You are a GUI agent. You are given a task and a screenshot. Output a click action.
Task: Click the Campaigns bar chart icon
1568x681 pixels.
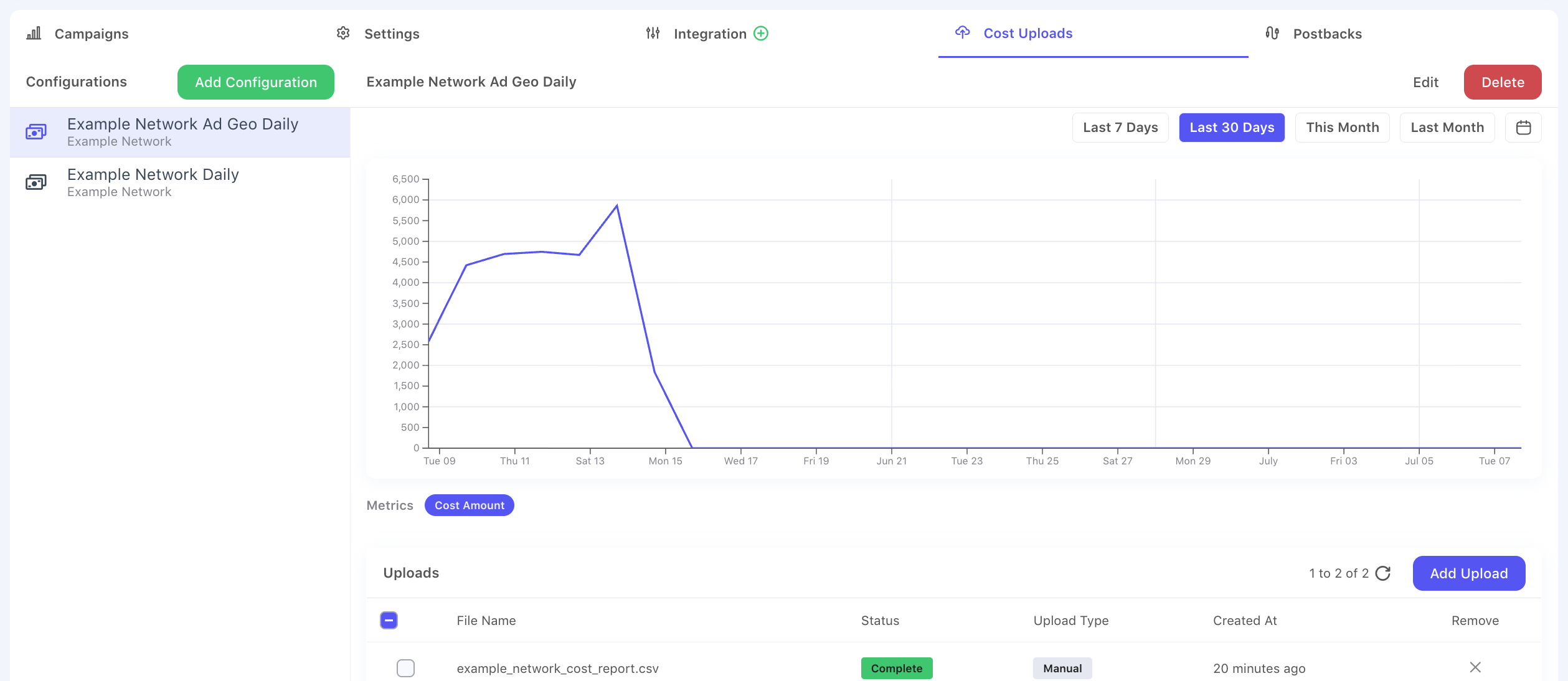tap(34, 33)
